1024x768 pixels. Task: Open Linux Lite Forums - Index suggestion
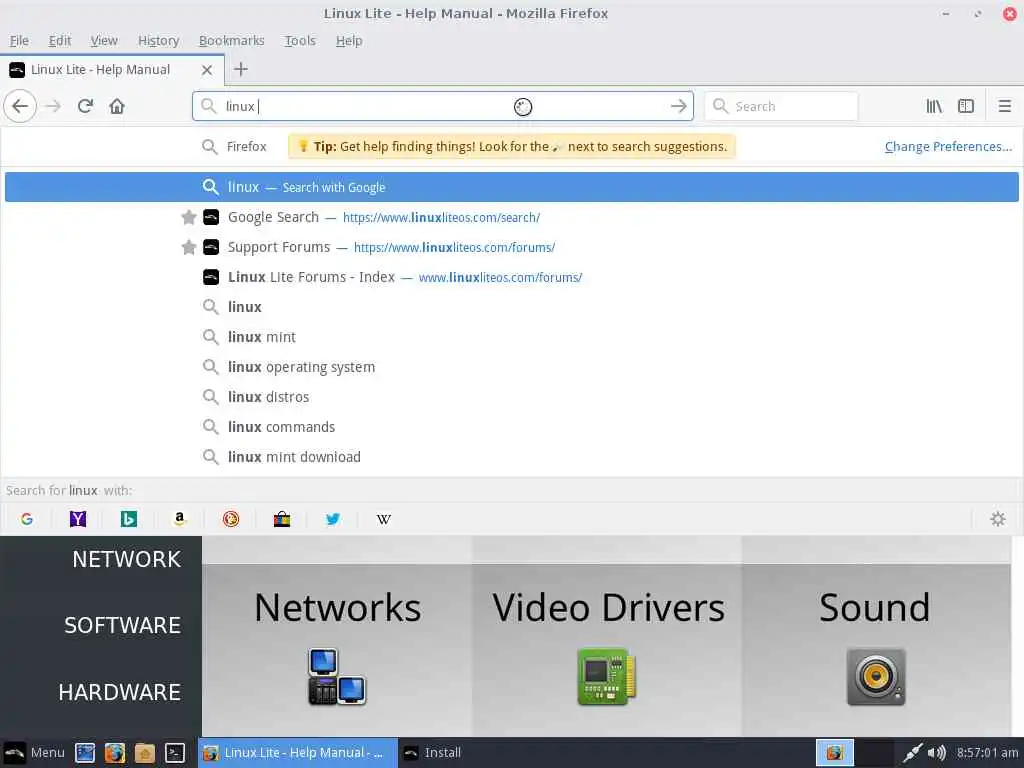pos(511,277)
